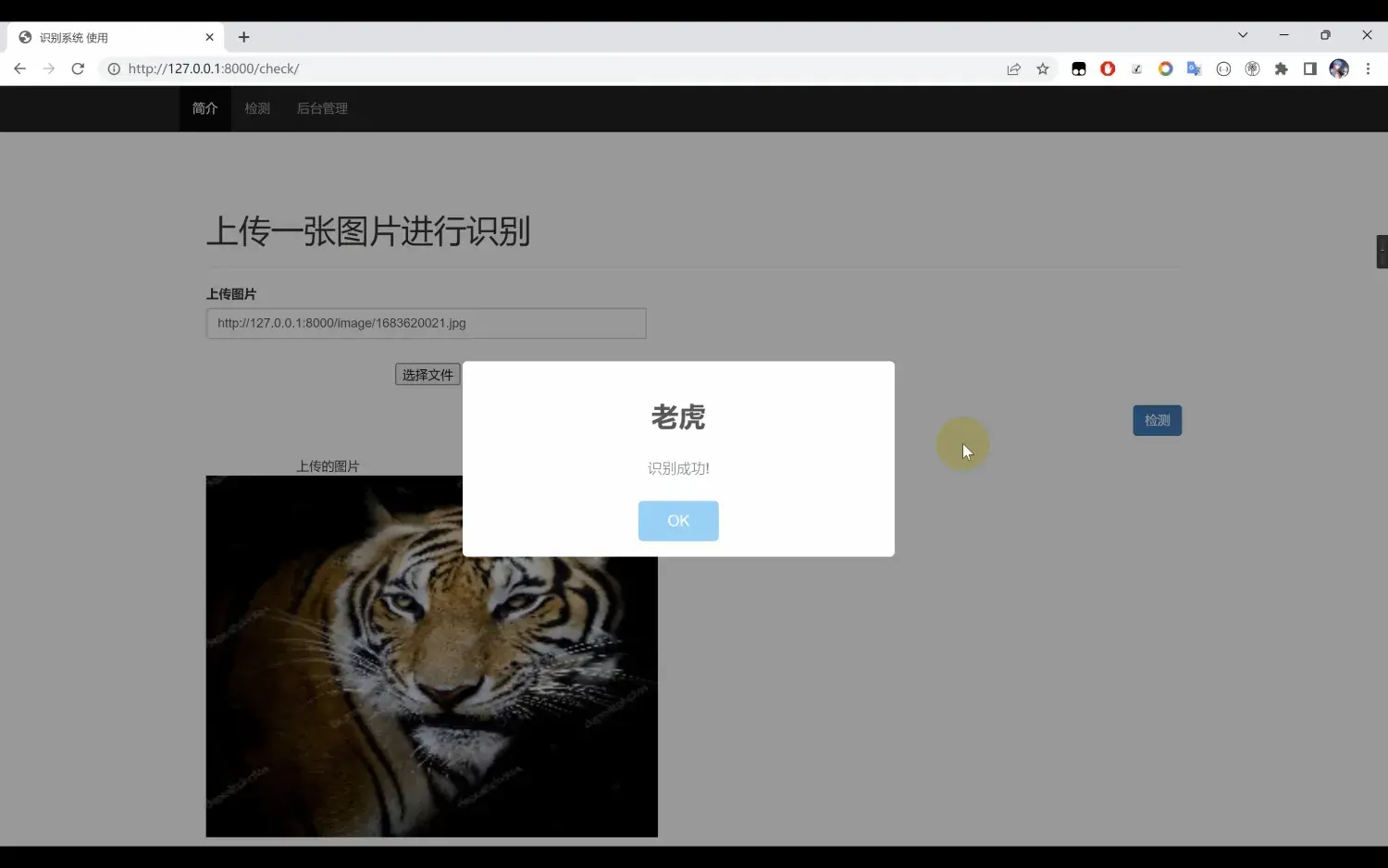1388x868 pixels.
Task: Bookmark this page with star icon
Action: tap(1043, 68)
